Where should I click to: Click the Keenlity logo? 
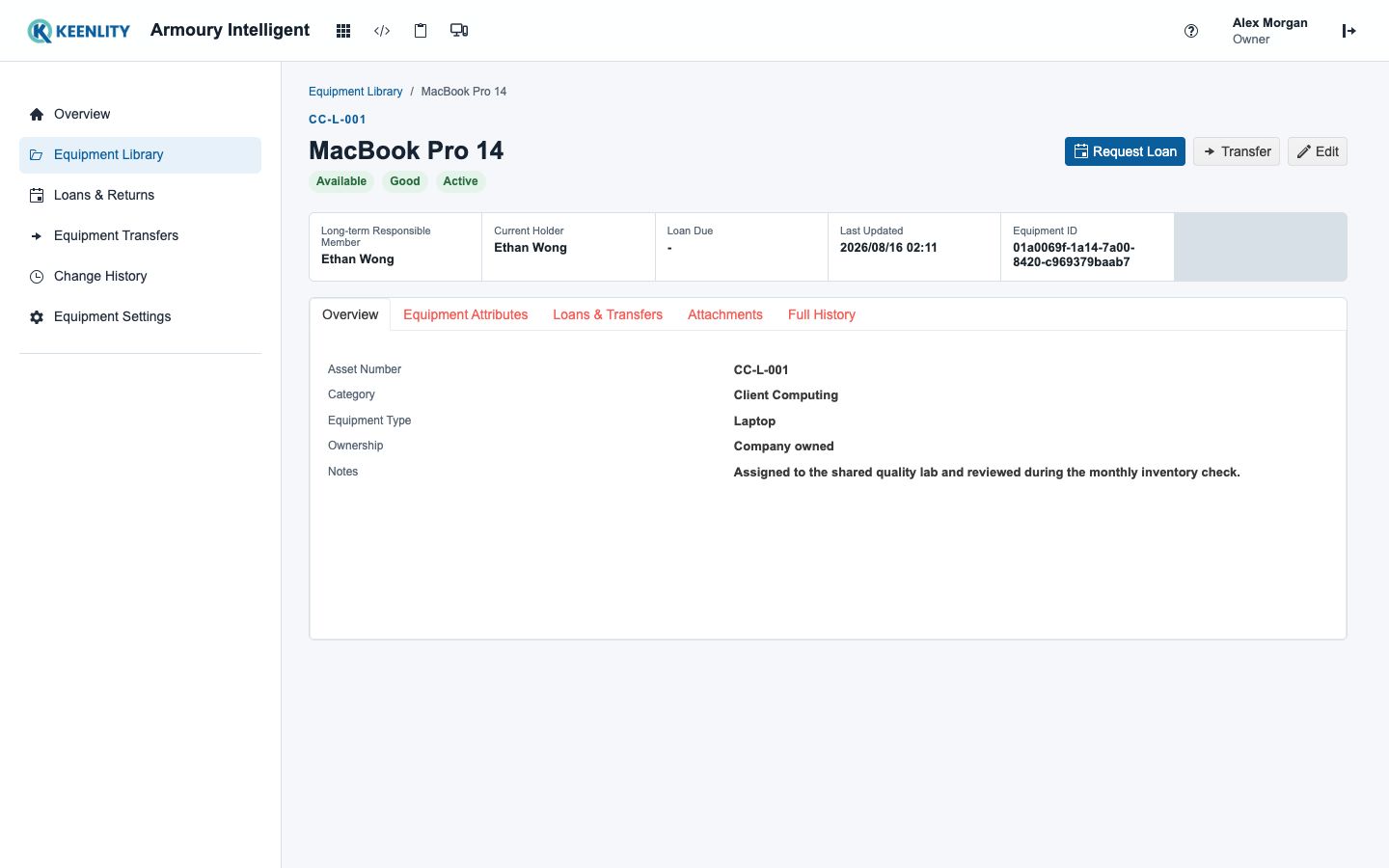[x=78, y=31]
